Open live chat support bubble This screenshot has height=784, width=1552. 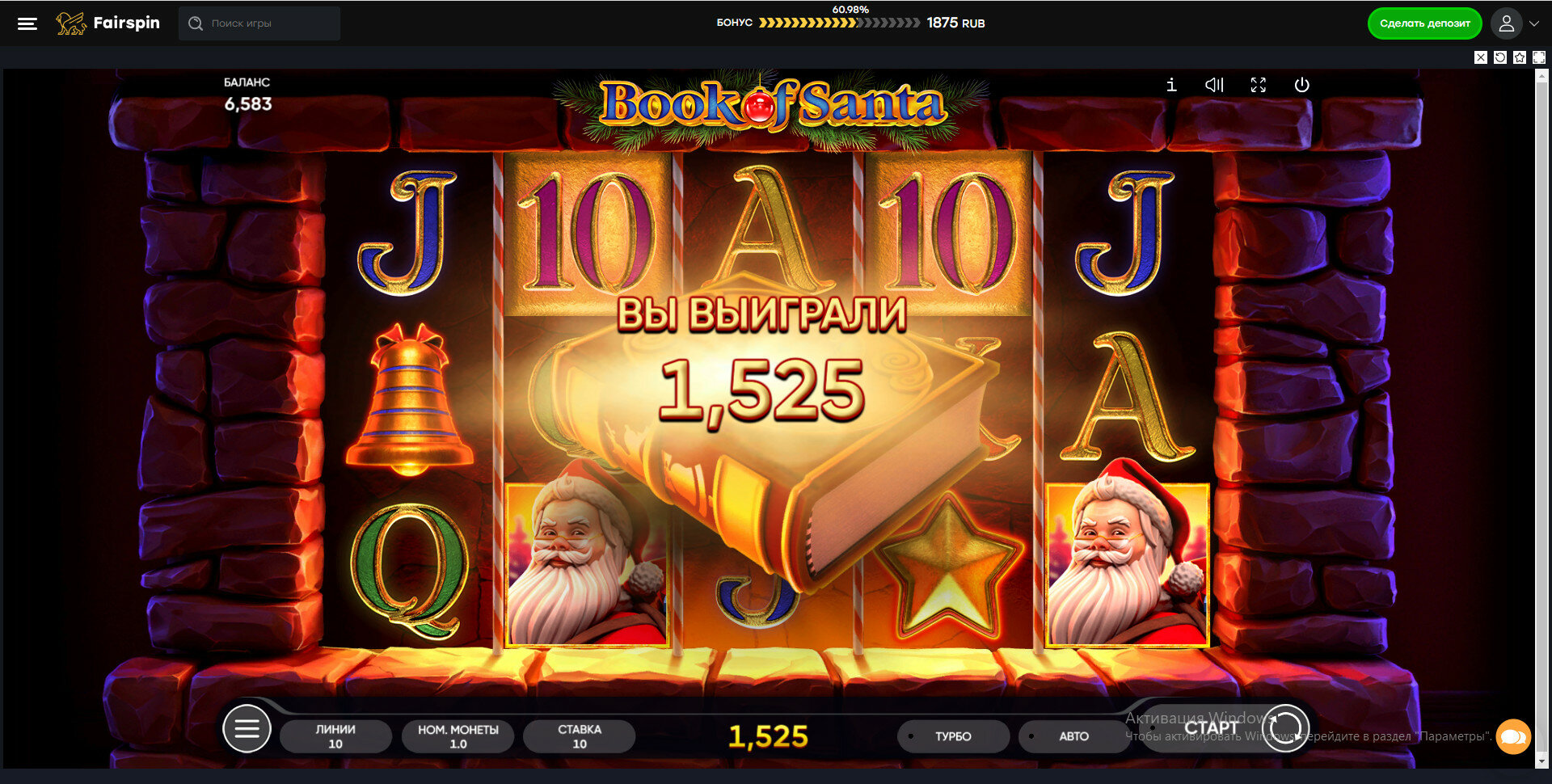[x=1513, y=736]
